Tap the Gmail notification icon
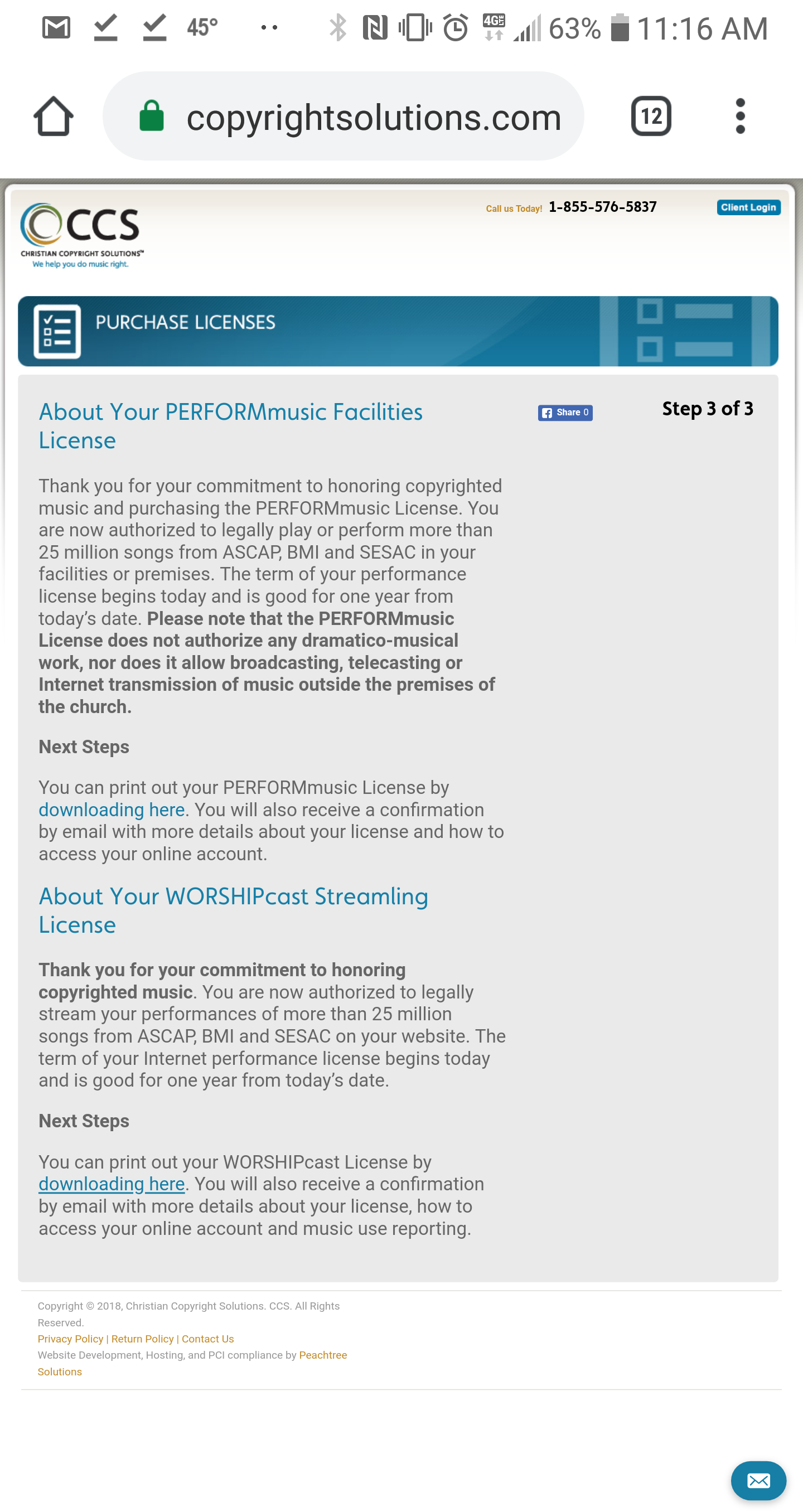Screen dimensions: 803x1512 click(x=56, y=27)
